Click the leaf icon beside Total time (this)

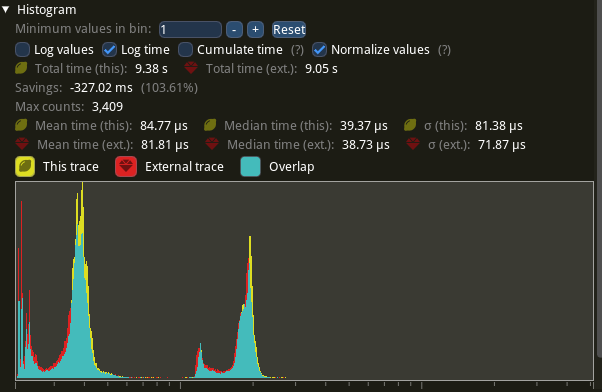[x=22, y=68]
